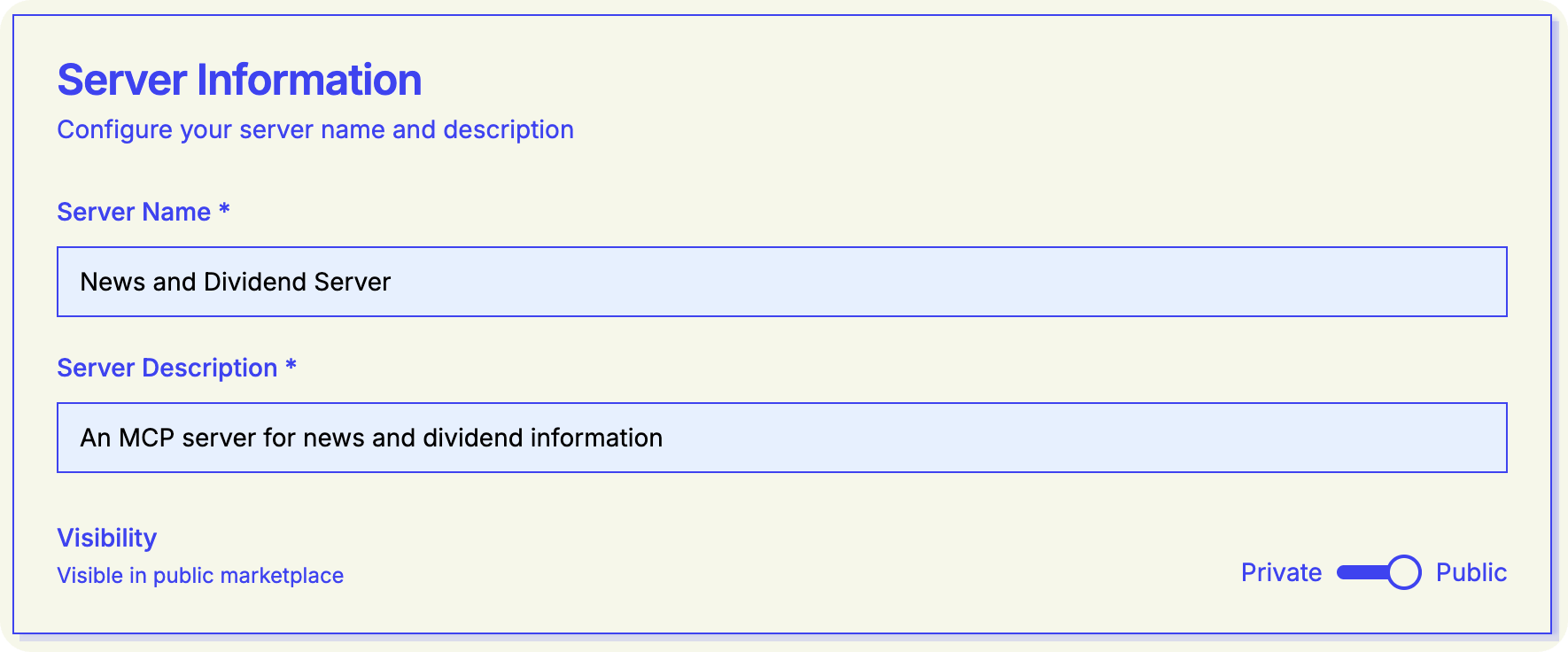Screen dimensions: 1568x652
Task: Click the Server Description field label
Action: pos(167,368)
